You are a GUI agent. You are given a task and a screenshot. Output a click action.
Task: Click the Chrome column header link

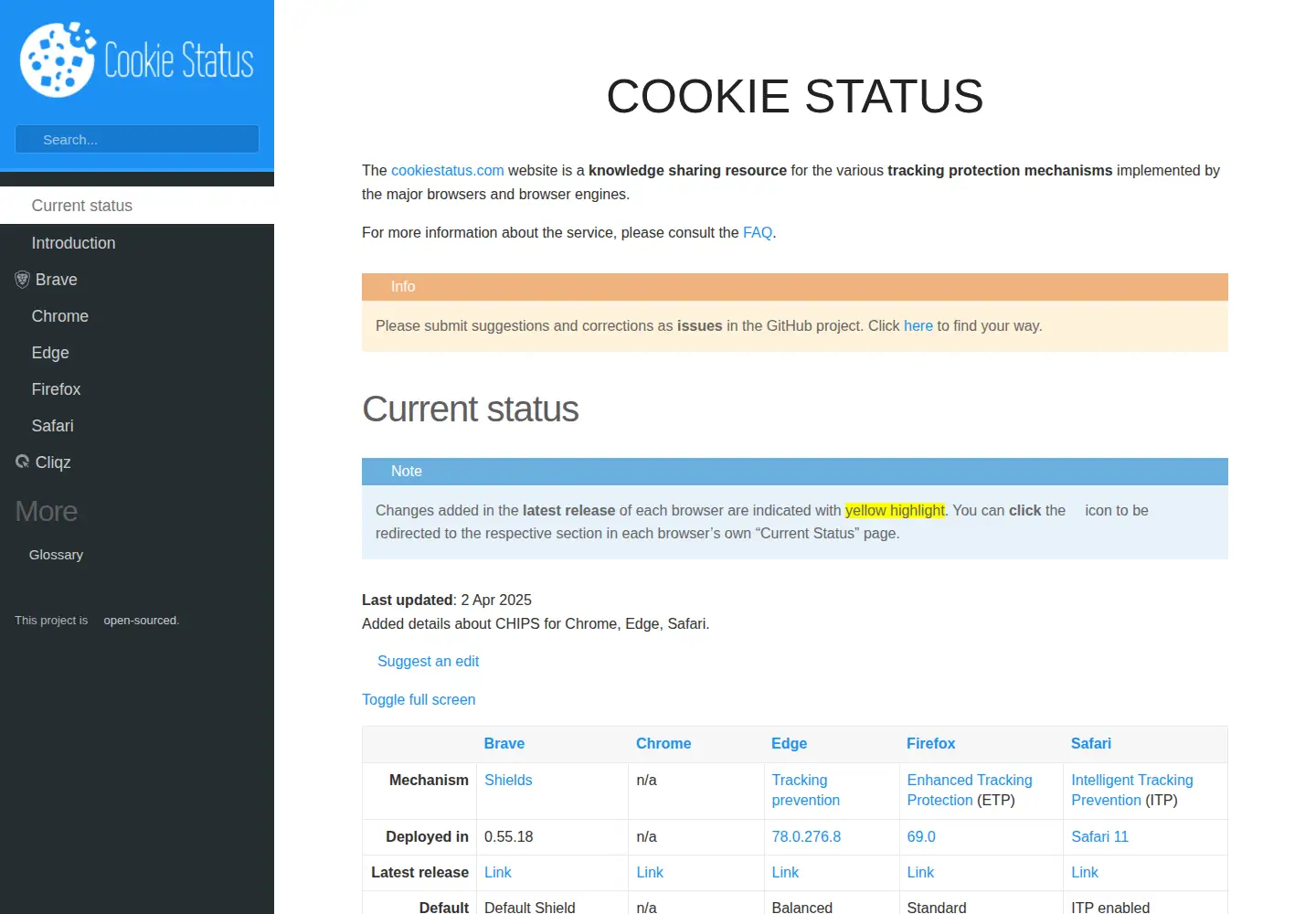(663, 743)
